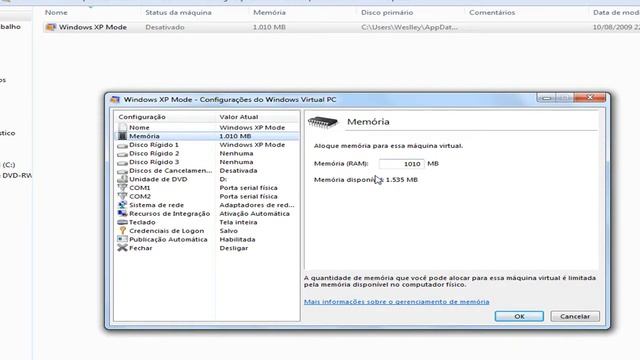Viewport: 640px width, 360px height.
Task: Click the COM1 serial port icon
Action: pyautogui.click(x=122, y=188)
